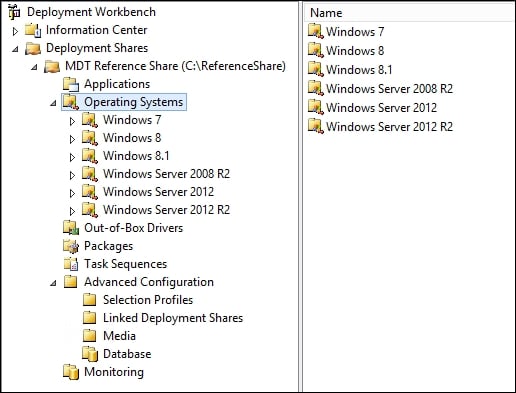
Task: Select the Deployment Shares label
Action: [x=97, y=48]
